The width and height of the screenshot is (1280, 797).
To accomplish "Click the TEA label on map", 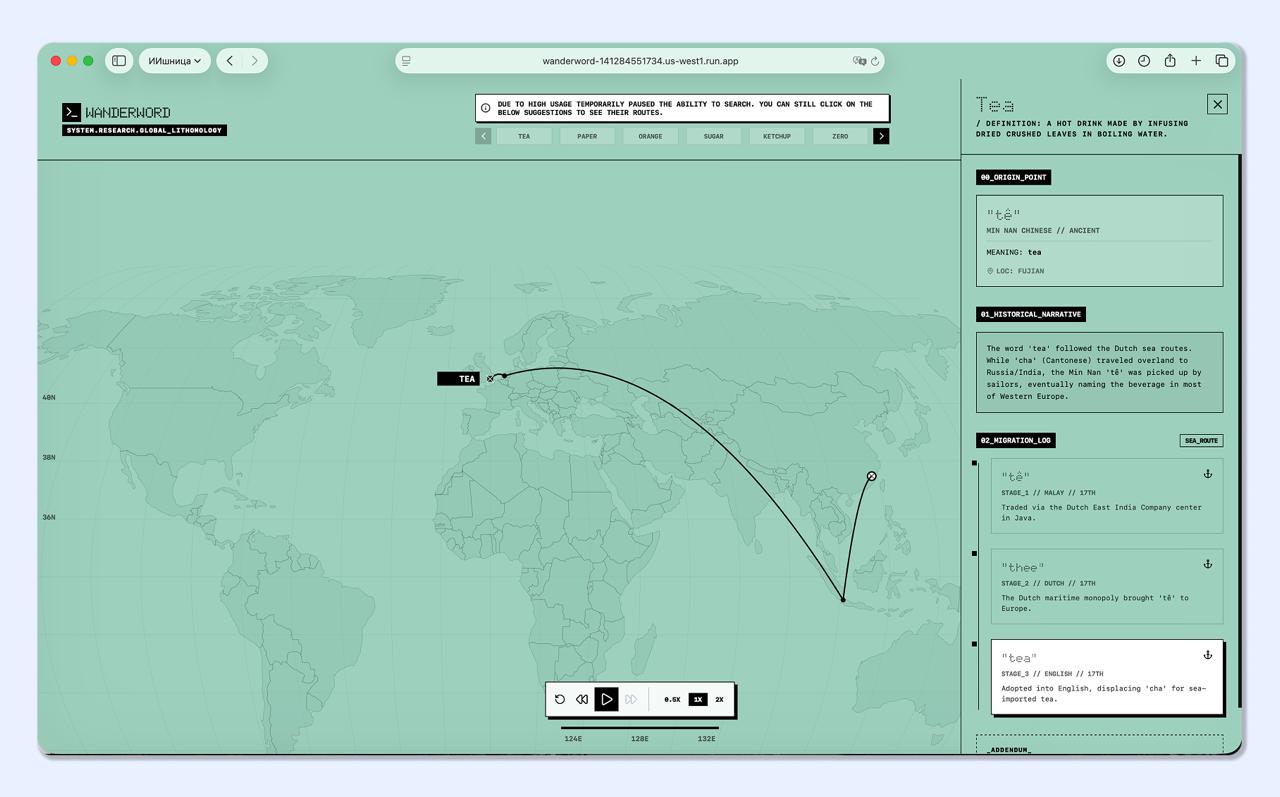I will pyautogui.click(x=459, y=379).
